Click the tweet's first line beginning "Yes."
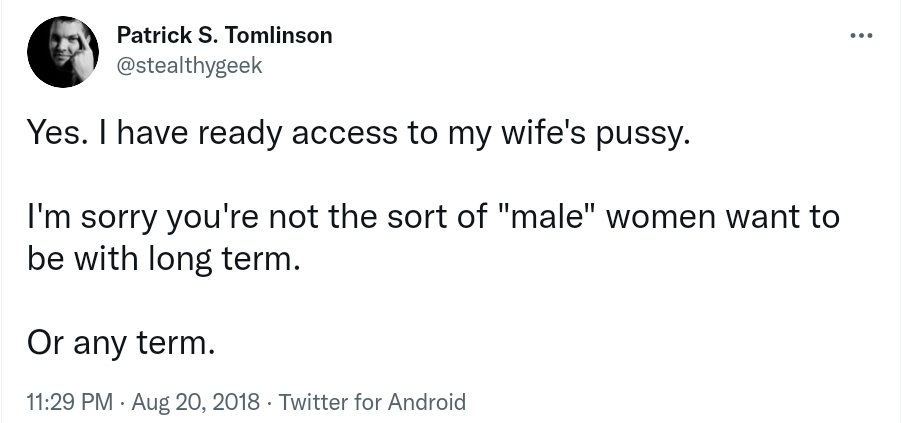 [x=358, y=134]
